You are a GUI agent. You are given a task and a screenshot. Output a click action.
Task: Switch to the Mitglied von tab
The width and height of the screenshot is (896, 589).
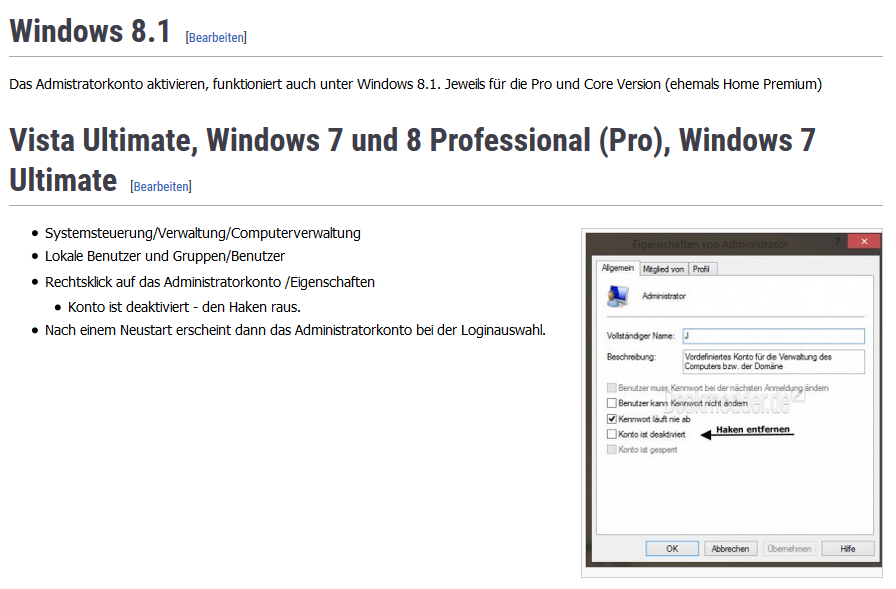click(x=663, y=269)
